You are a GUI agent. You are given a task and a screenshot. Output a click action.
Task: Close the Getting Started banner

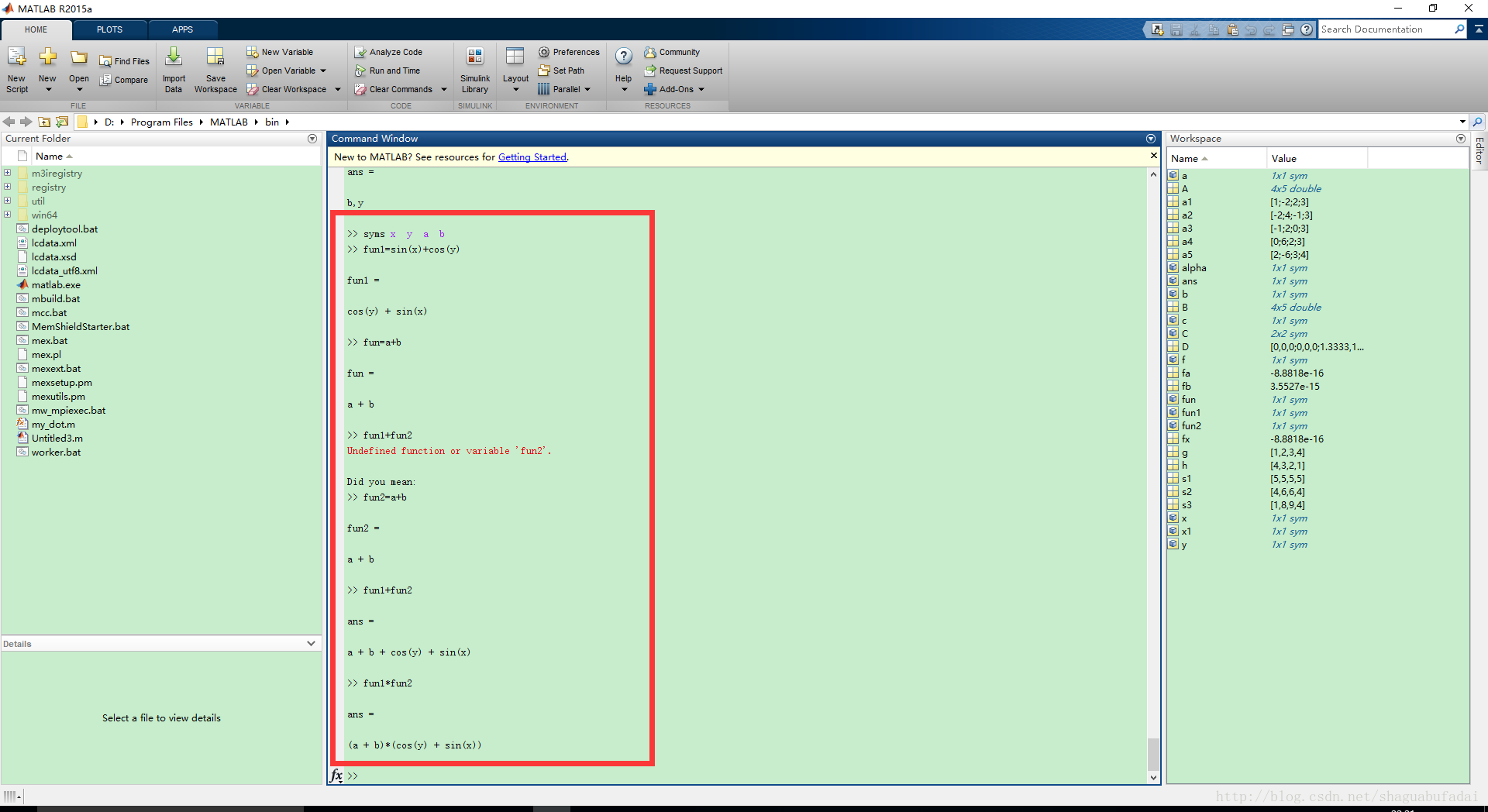click(1153, 156)
